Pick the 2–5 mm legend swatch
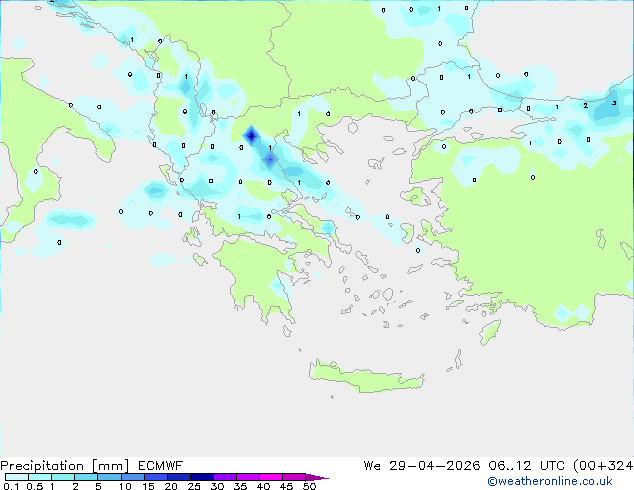 [86, 477]
